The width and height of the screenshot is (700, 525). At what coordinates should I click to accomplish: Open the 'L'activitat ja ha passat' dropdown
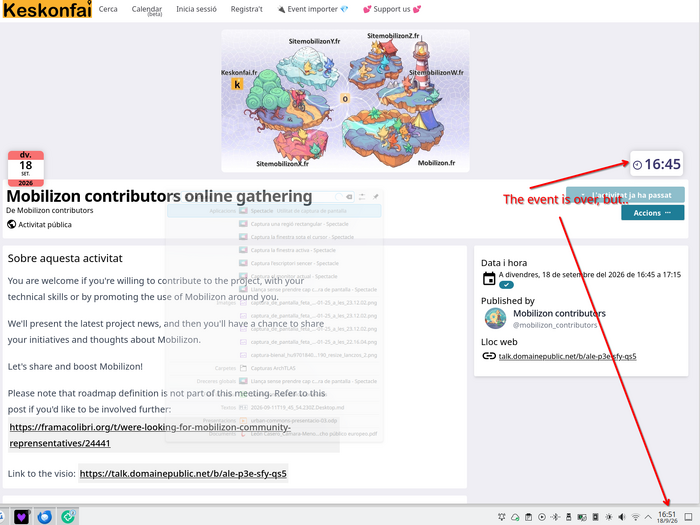625,195
